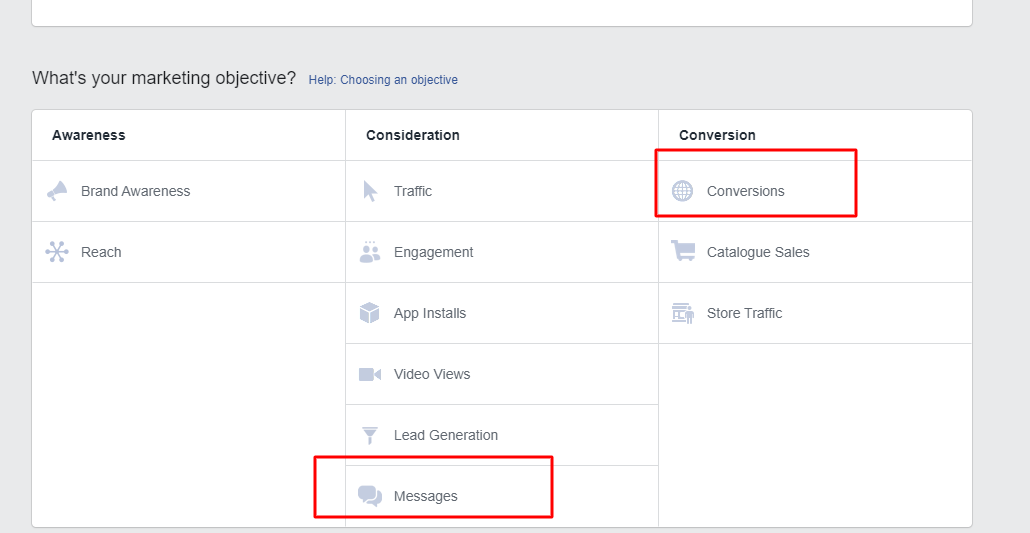Open the 'Help: Choosing an objective' link
This screenshot has width=1030, height=533.
[x=383, y=80]
